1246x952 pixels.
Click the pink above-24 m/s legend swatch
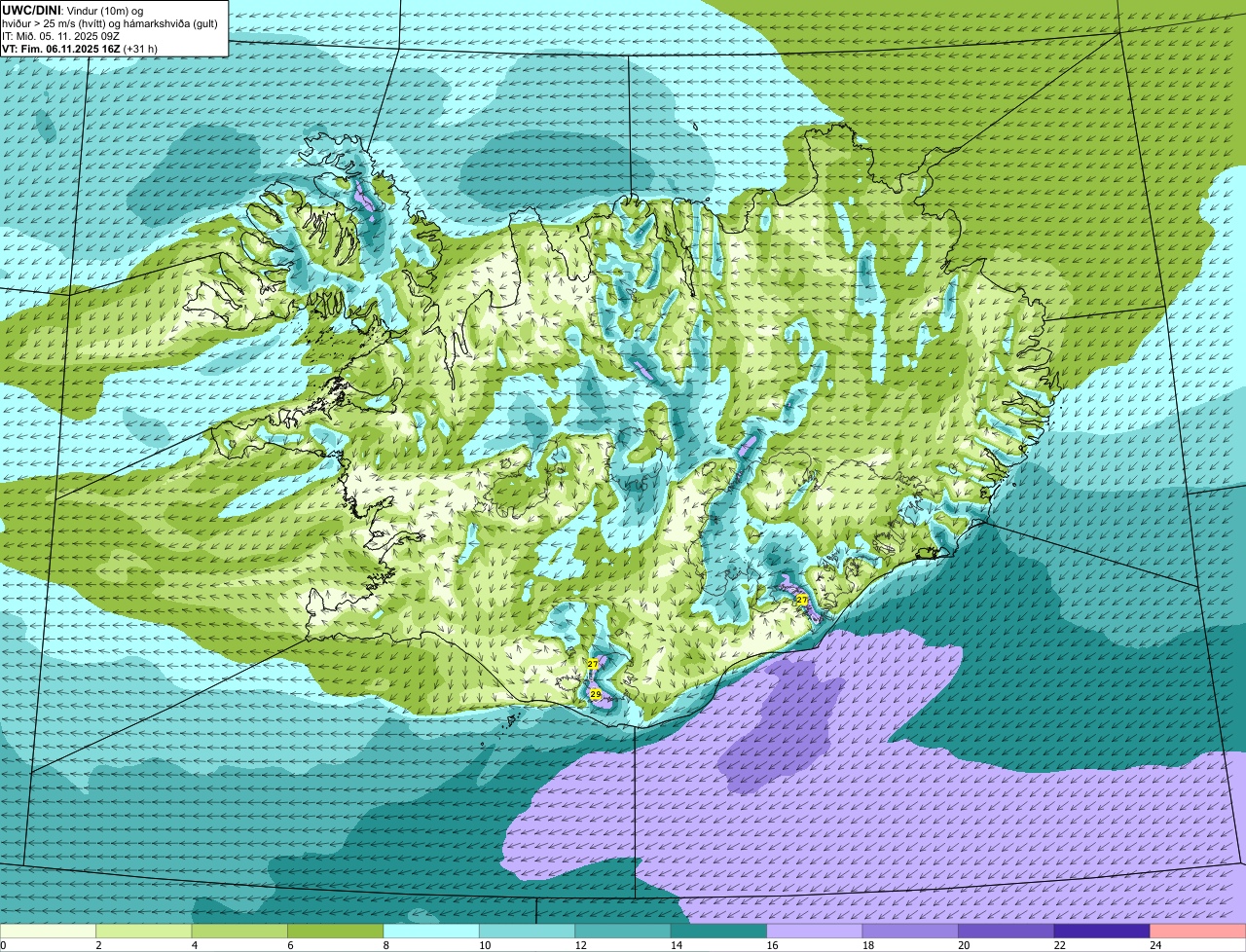pos(1198,931)
